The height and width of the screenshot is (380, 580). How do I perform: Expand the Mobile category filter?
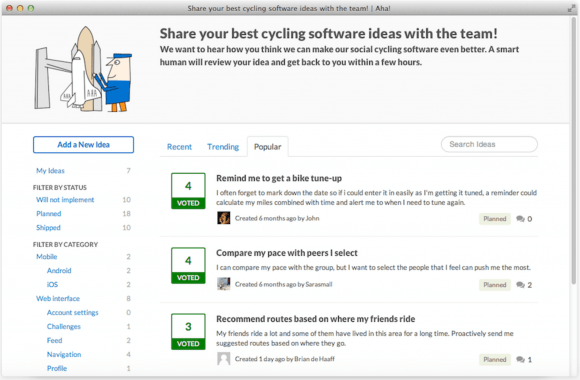tap(47, 257)
